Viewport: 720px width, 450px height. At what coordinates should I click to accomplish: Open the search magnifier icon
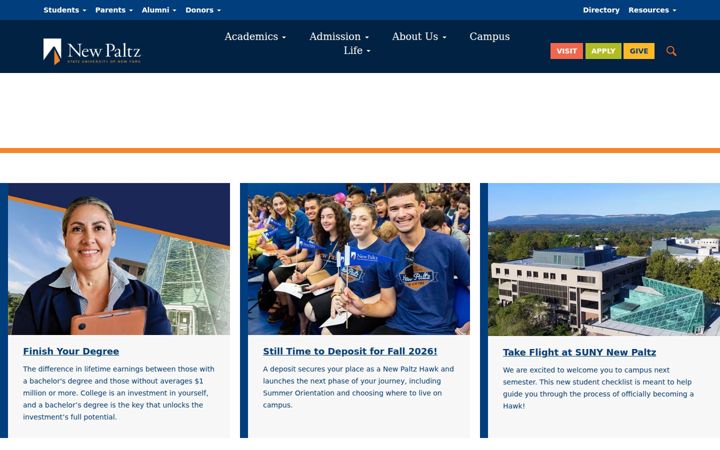(x=671, y=51)
